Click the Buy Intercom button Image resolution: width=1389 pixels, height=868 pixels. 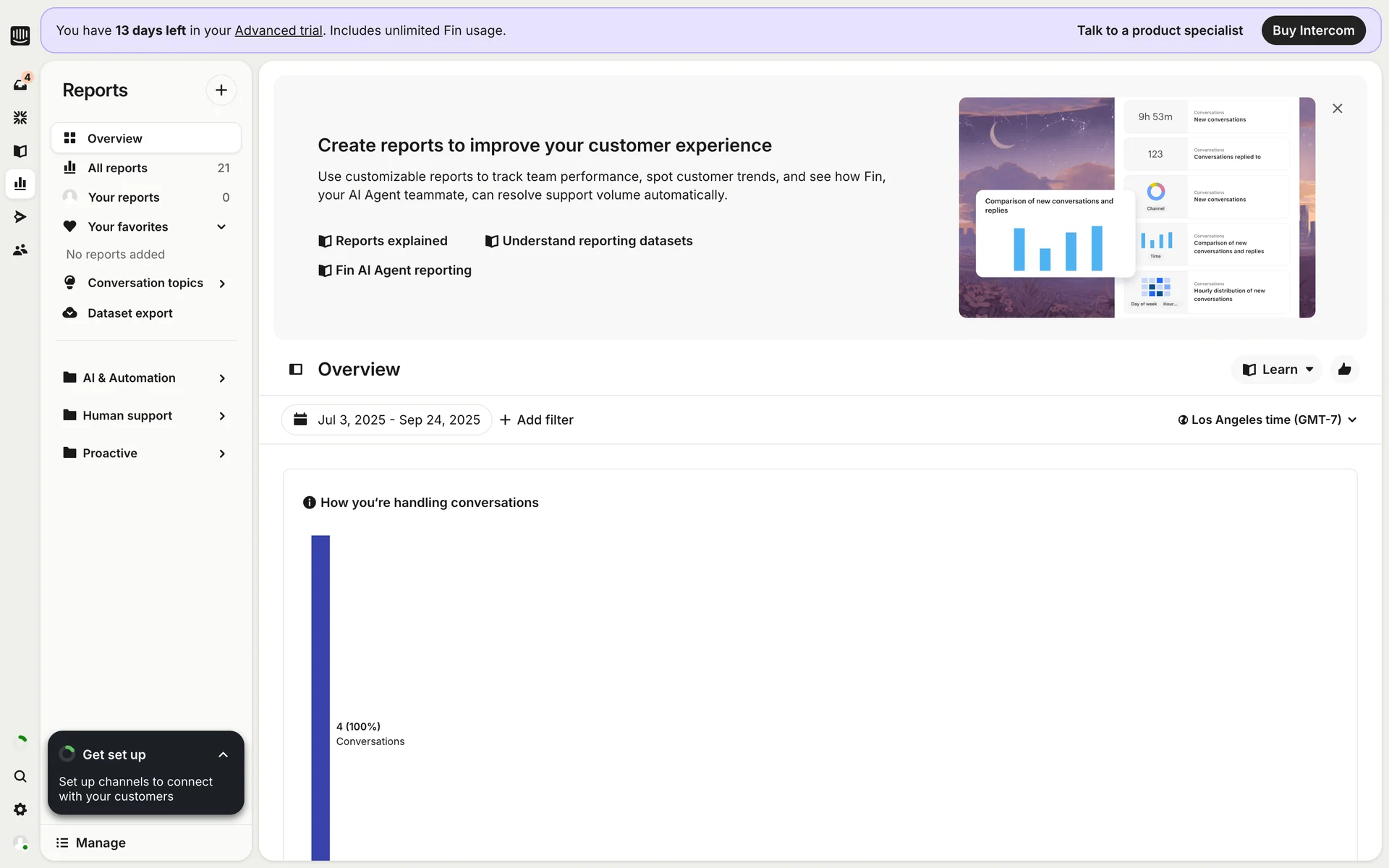point(1313,30)
